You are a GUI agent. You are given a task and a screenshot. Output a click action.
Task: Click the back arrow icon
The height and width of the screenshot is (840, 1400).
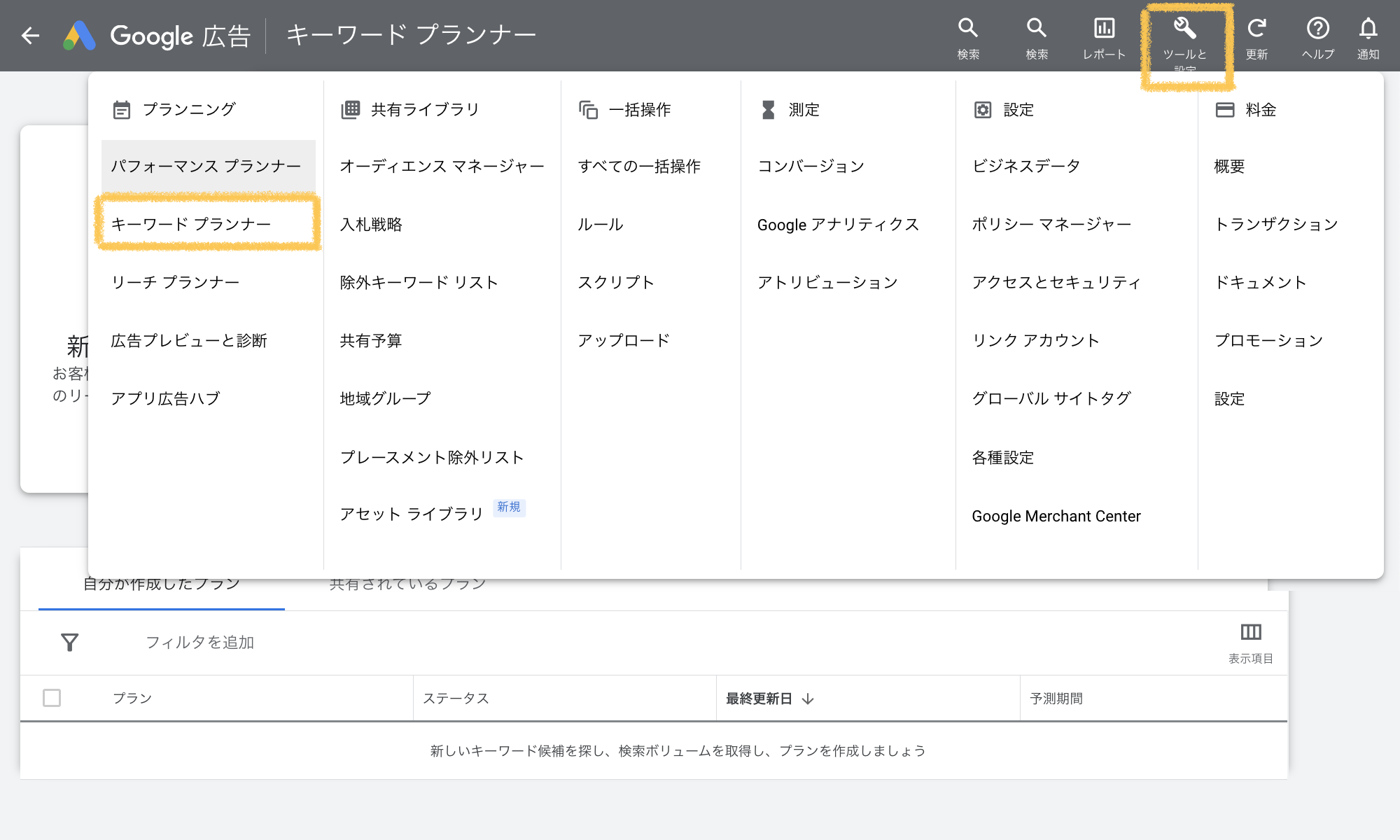[x=30, y=35]
